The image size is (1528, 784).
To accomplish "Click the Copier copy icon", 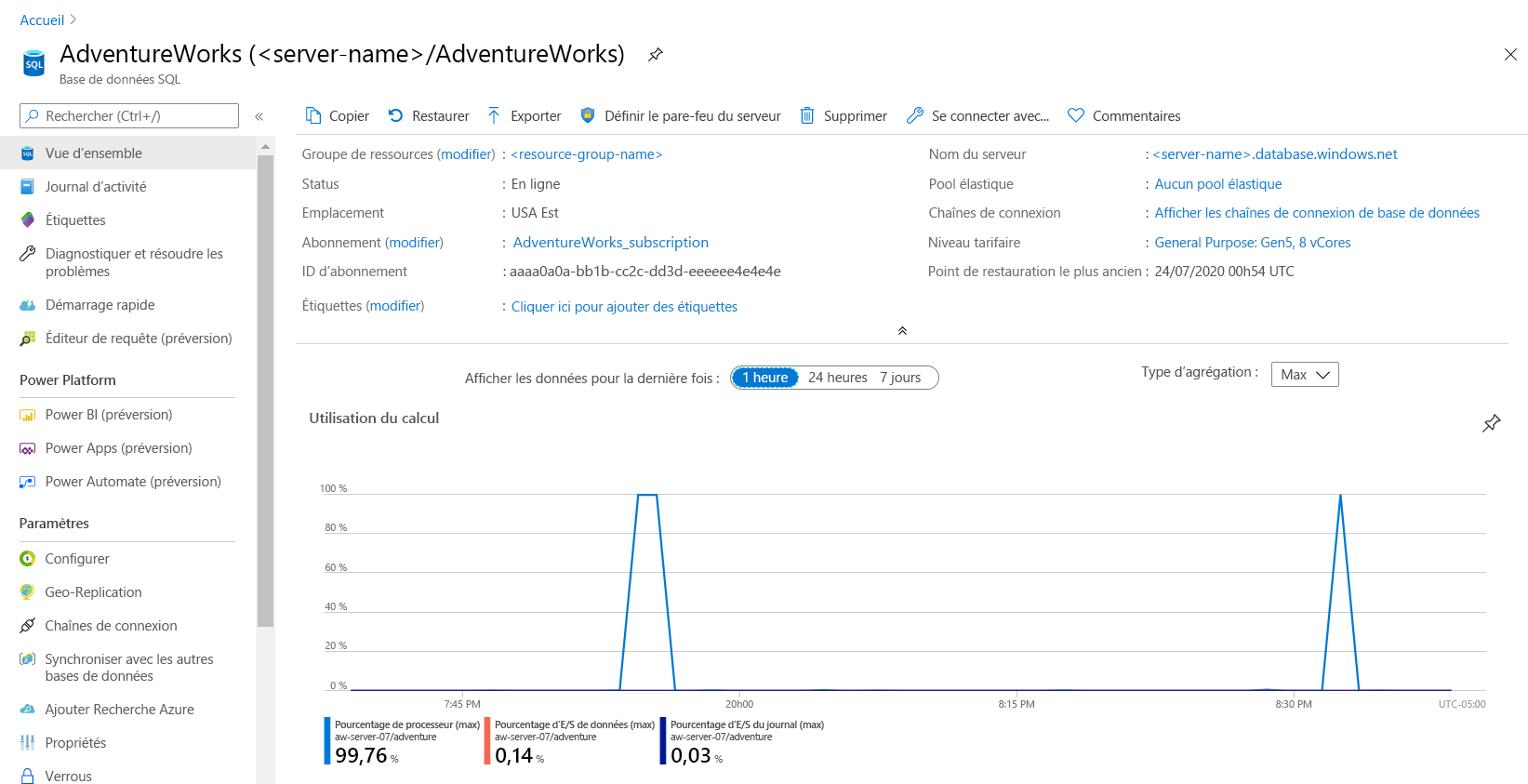I will (313, 115).
